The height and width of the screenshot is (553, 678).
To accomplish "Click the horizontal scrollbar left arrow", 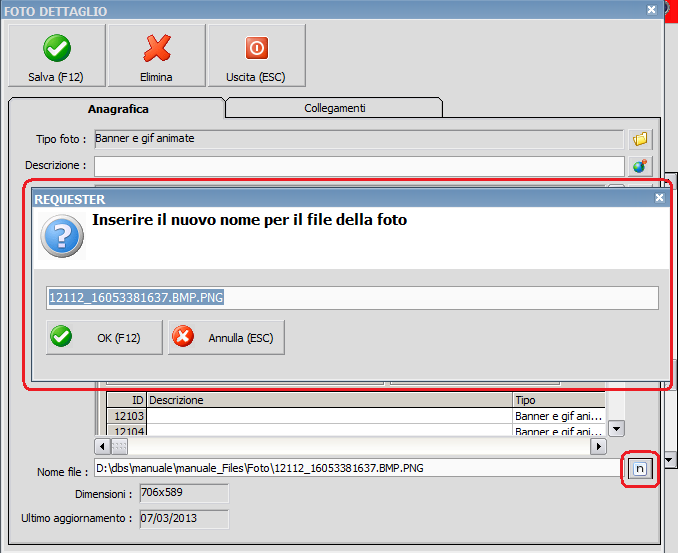I will [x=102, y=446].
